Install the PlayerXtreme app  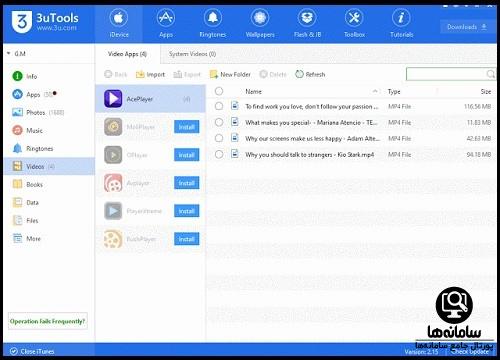click(x=187, y=211)
